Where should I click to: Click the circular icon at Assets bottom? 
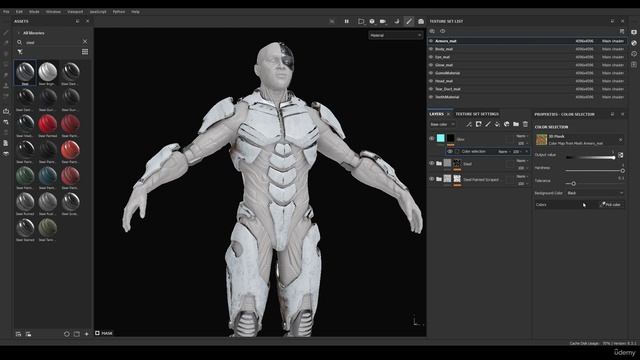tap(67, 334)
